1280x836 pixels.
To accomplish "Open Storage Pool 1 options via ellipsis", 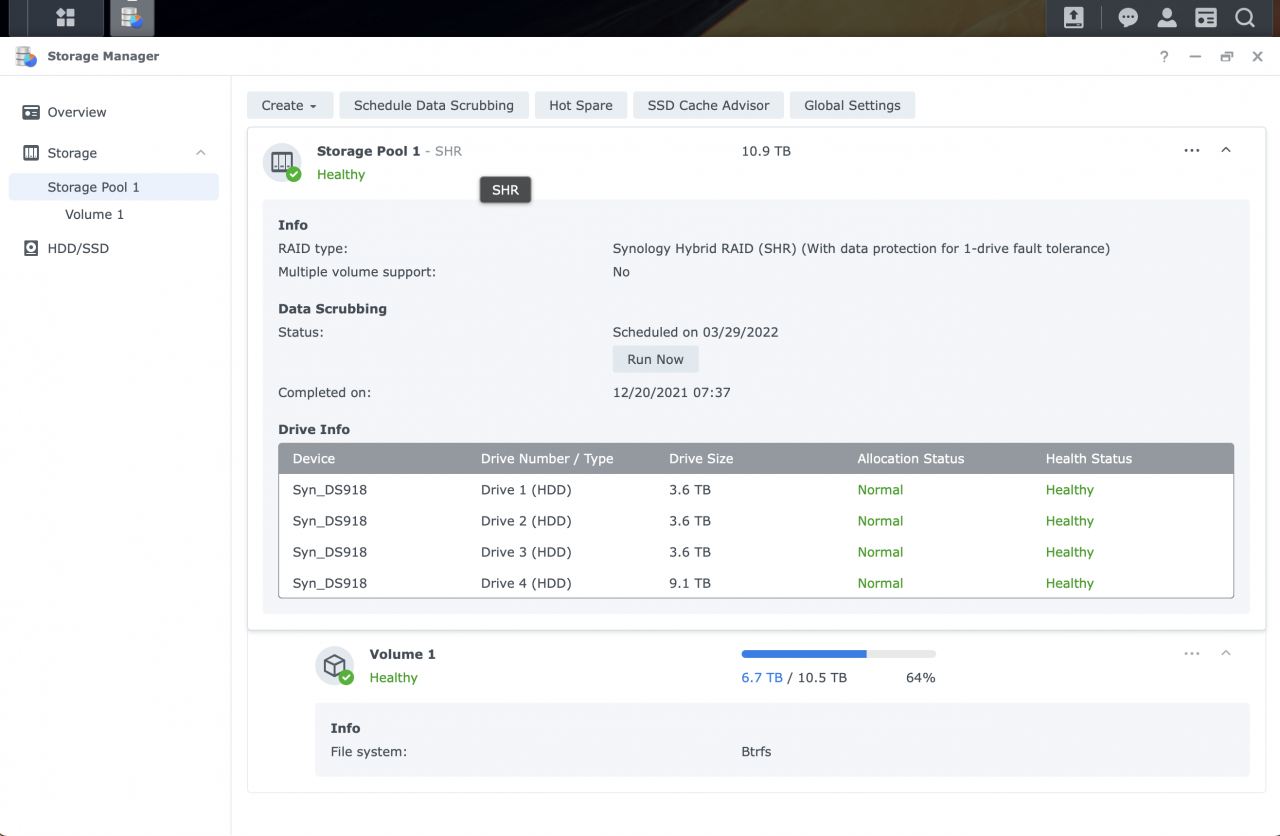I will 1191,149.
